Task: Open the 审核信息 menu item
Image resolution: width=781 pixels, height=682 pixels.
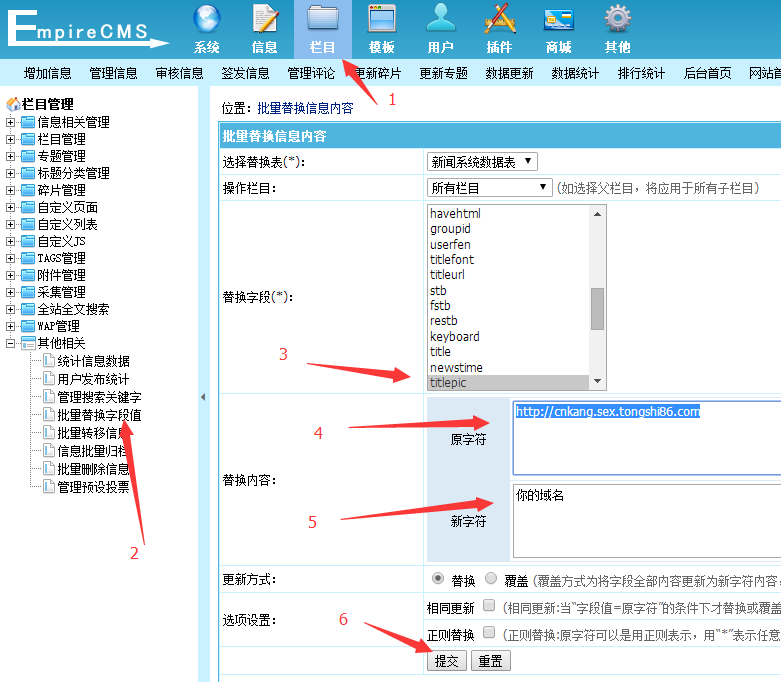Action: coord(179,73)
